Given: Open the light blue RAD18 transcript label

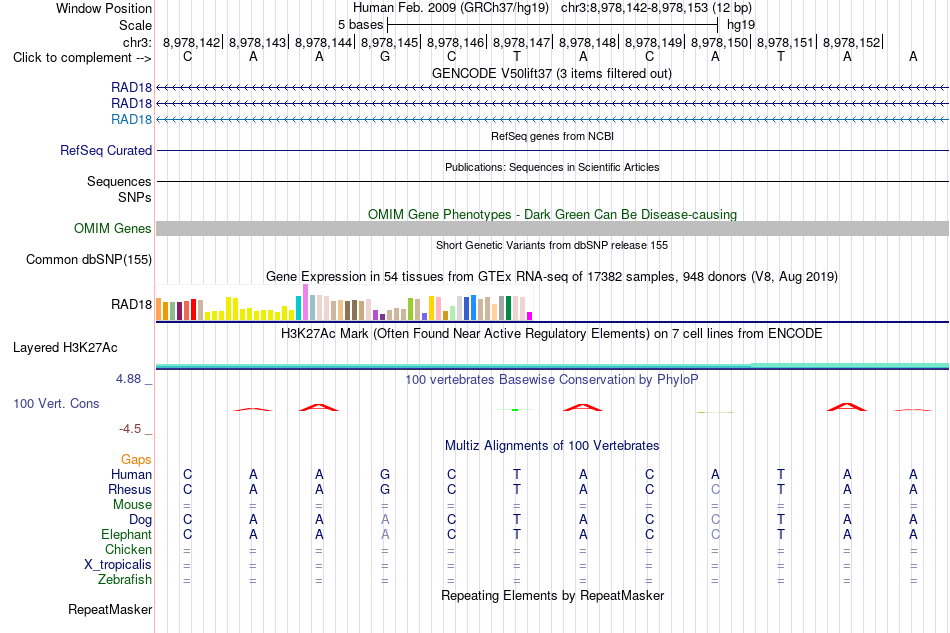Looking at the screenshot, I should [x=131, y=119].
